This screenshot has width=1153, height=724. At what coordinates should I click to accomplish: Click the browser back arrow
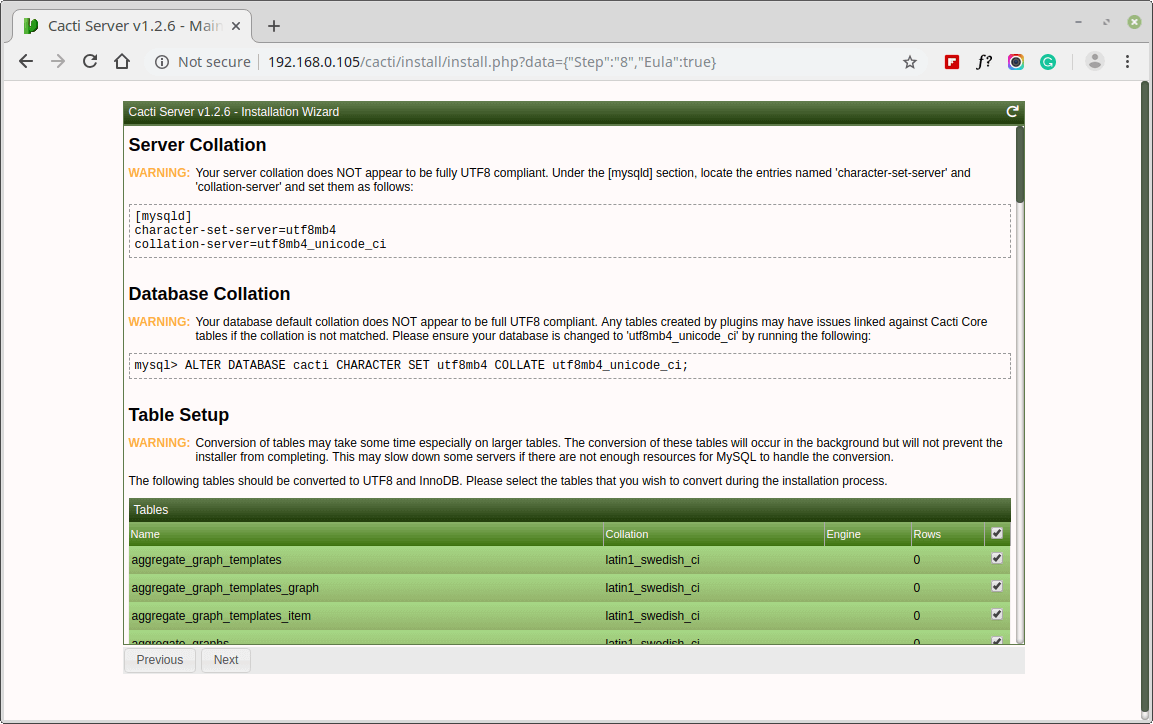[x=26, y=62]
